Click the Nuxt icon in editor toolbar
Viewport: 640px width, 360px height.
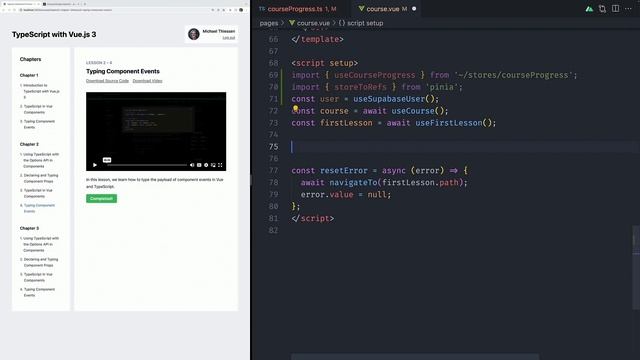tap(589, 9)
